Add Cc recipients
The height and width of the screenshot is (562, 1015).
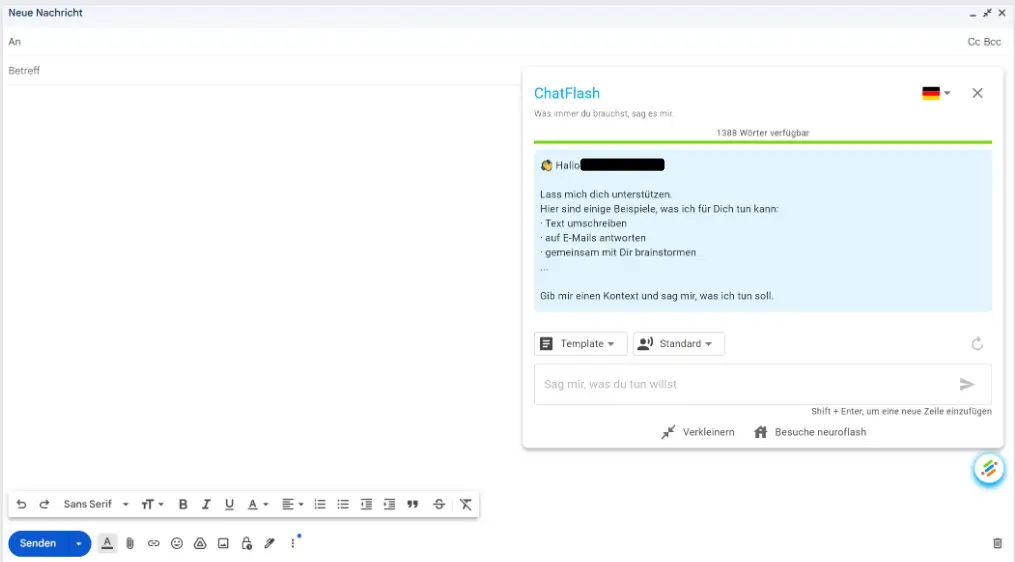point(974,41)
